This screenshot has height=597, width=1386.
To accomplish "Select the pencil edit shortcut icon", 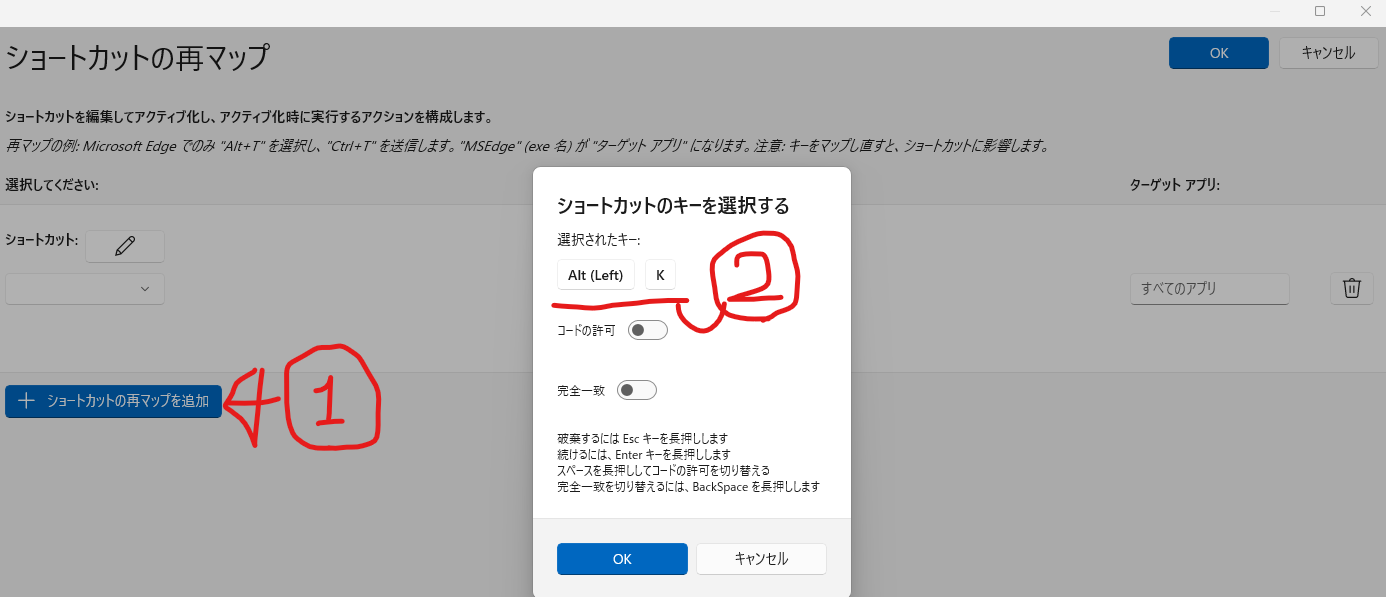I will point(124,246).
